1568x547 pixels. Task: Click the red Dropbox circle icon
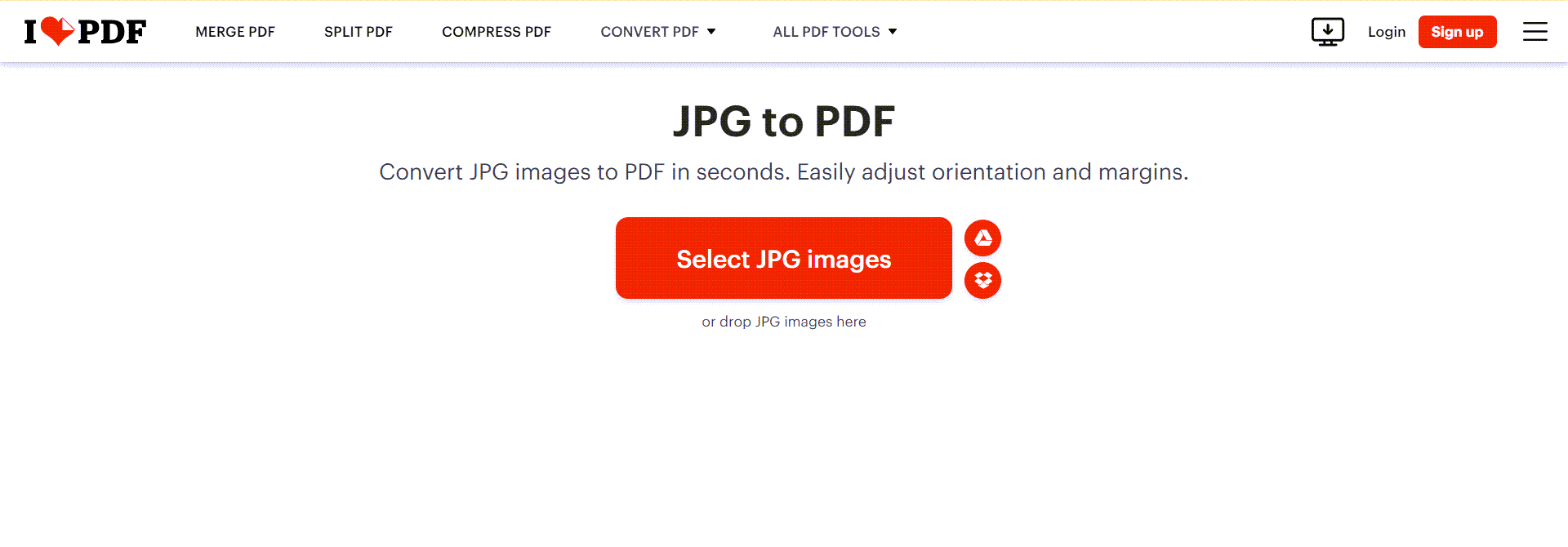(x=983, y=281)
